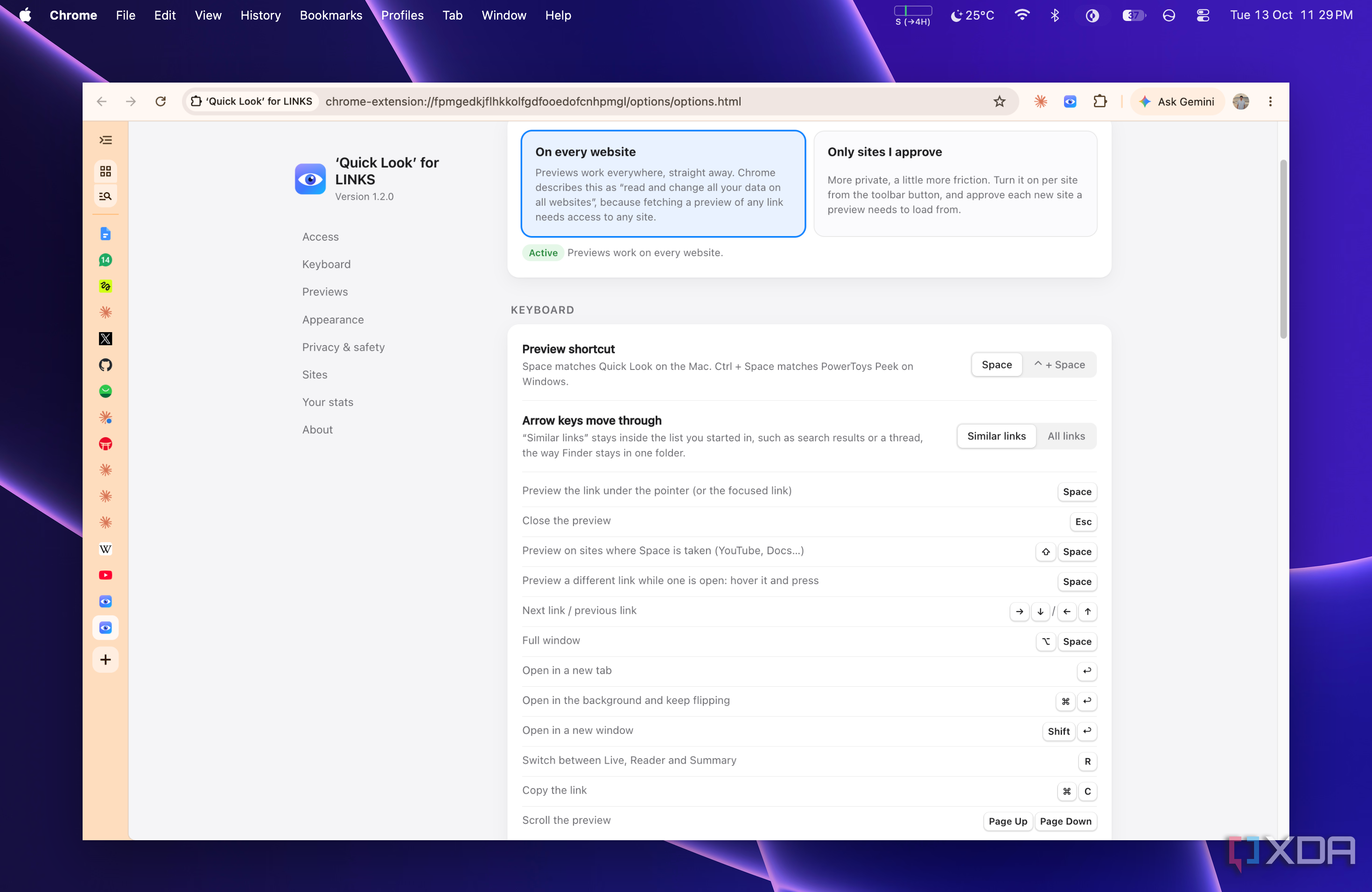Viewport: 1372px width, 892px height.
Task: Set preview shortcut to Space
Action: [996, 365]
